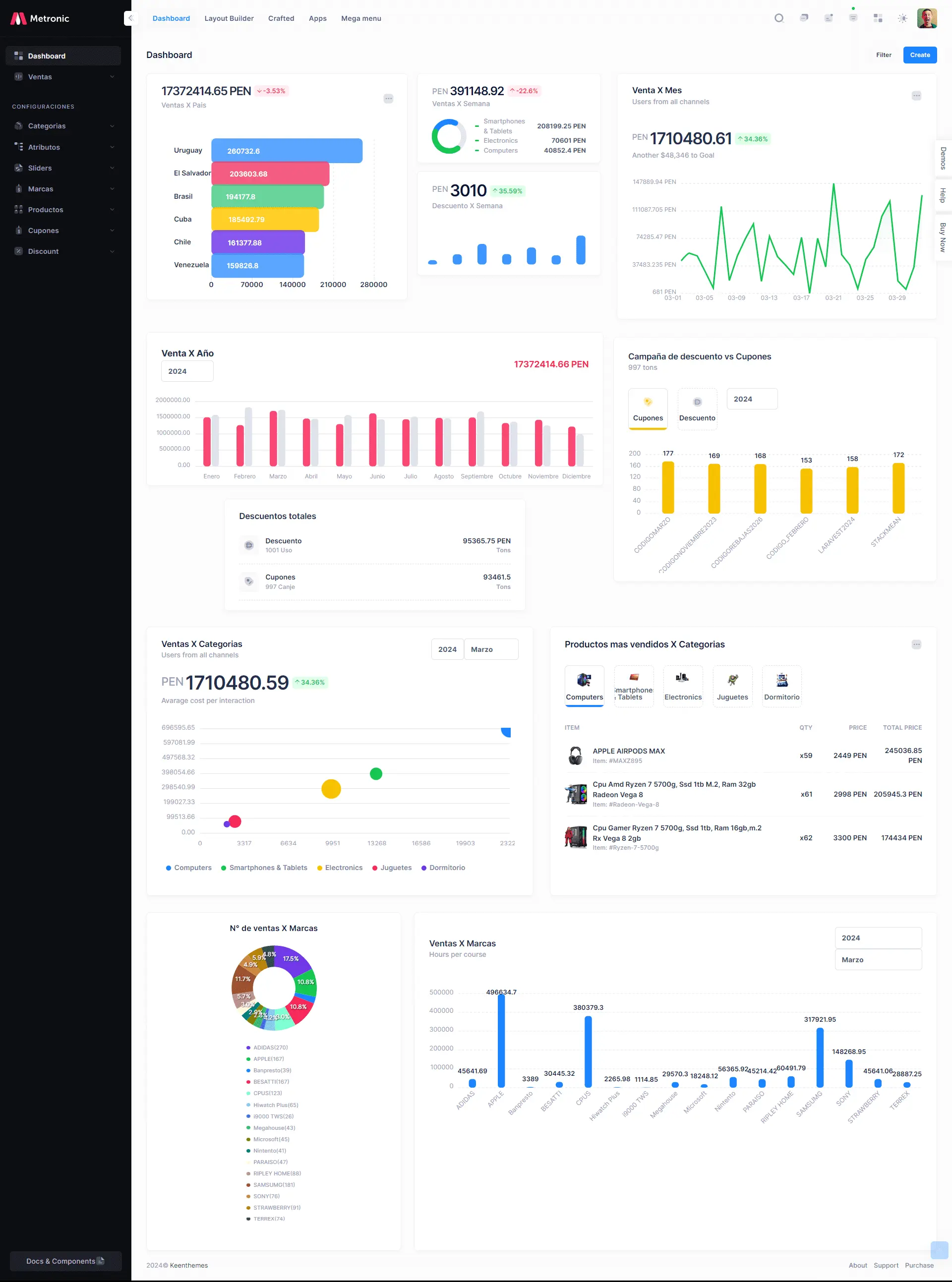Click the Filter button
The height and width of the screenshot is (1282, 952).
click(x=883, y=55)
